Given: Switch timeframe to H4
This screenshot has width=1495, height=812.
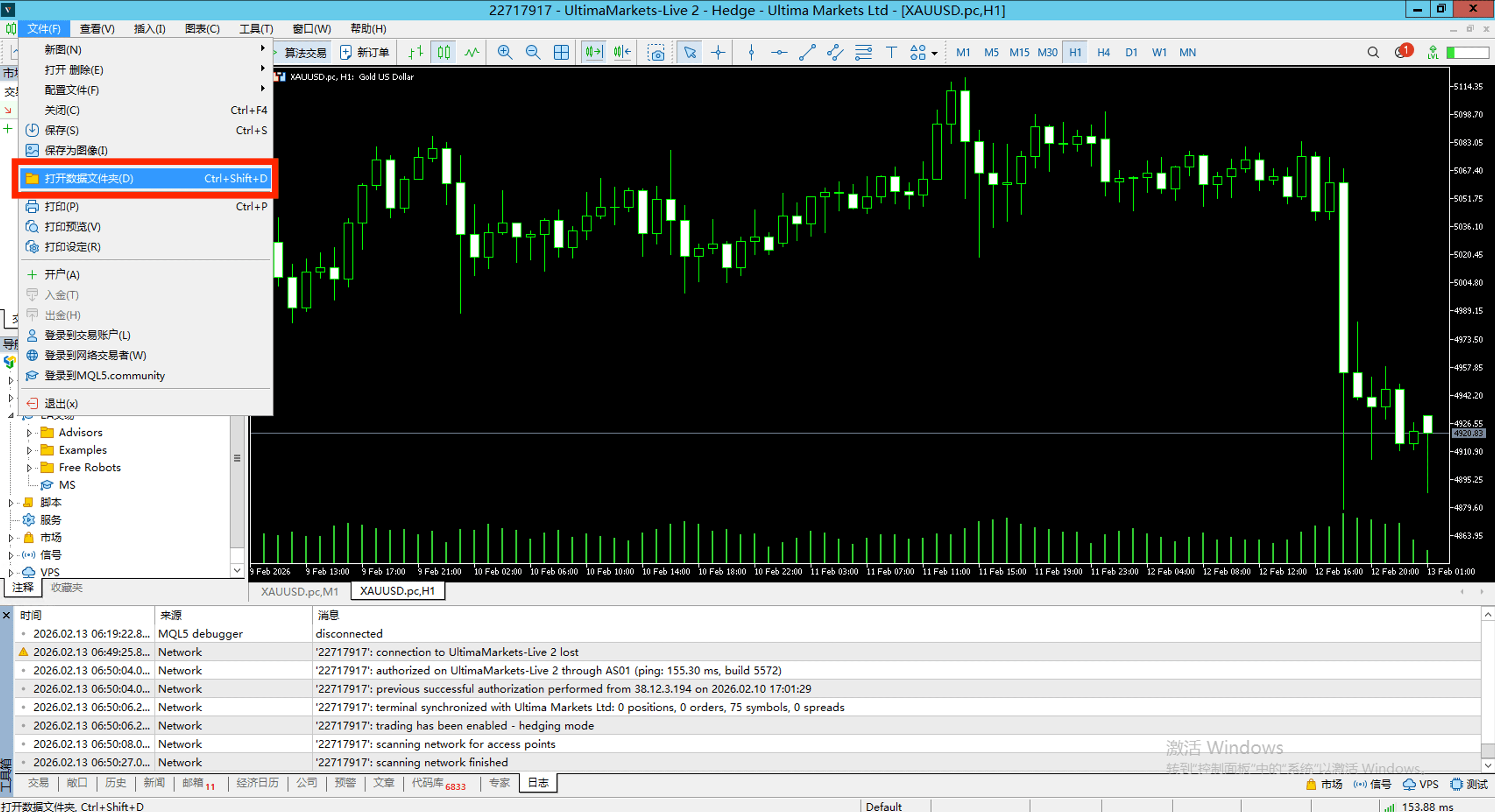Looking at the screenshot, I should coord(1103,52).
